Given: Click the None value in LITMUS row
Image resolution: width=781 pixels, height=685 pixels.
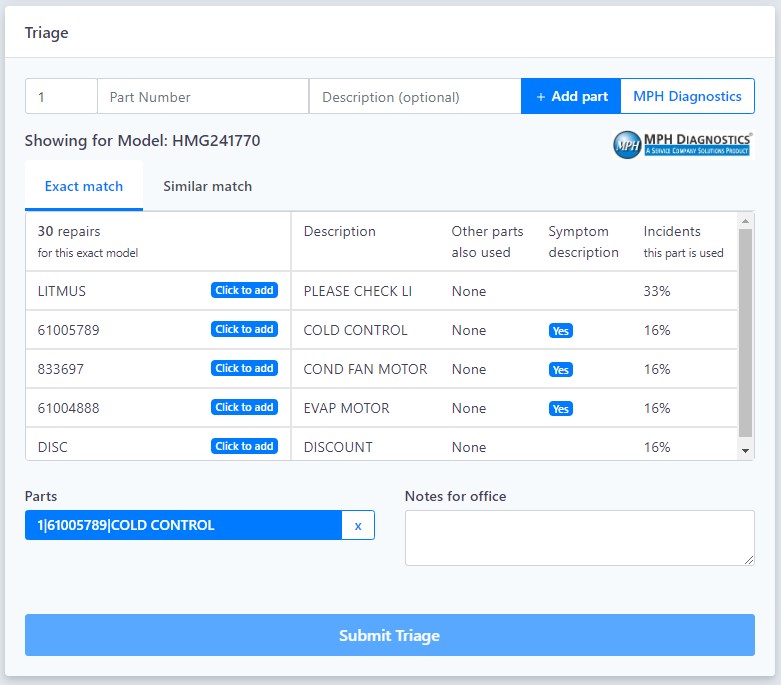Looking at the screenshot, I should (x=468, y=291).
